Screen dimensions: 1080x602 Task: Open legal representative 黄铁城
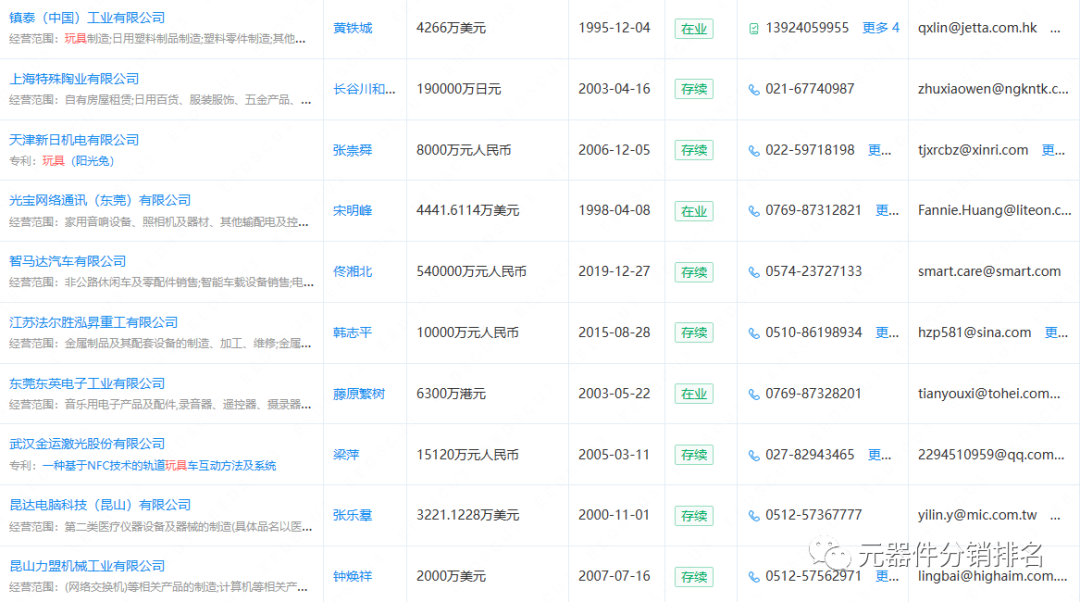coord(353,28)
